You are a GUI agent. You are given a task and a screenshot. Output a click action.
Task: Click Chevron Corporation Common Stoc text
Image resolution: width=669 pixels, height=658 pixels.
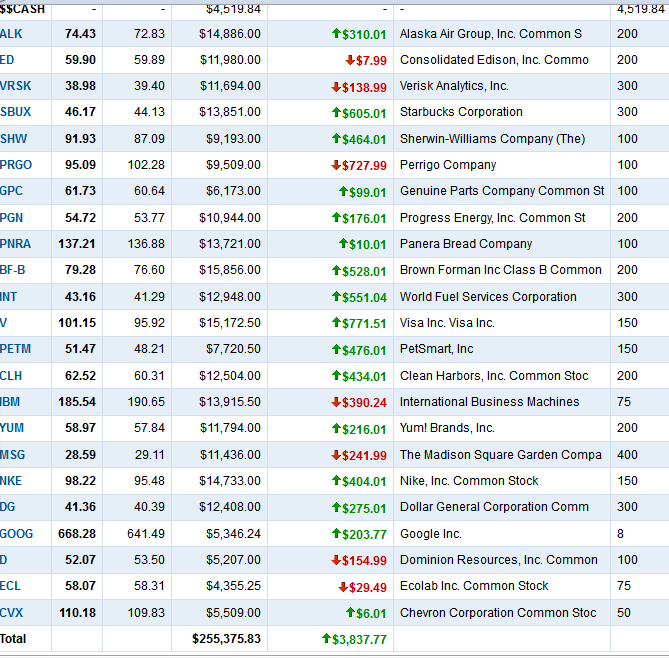coord(498,612)
